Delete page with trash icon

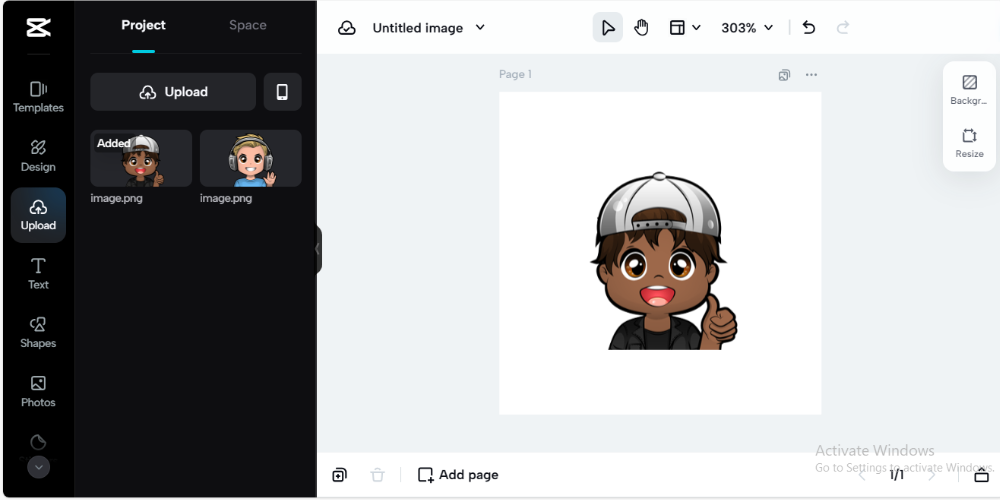point(377,475)
